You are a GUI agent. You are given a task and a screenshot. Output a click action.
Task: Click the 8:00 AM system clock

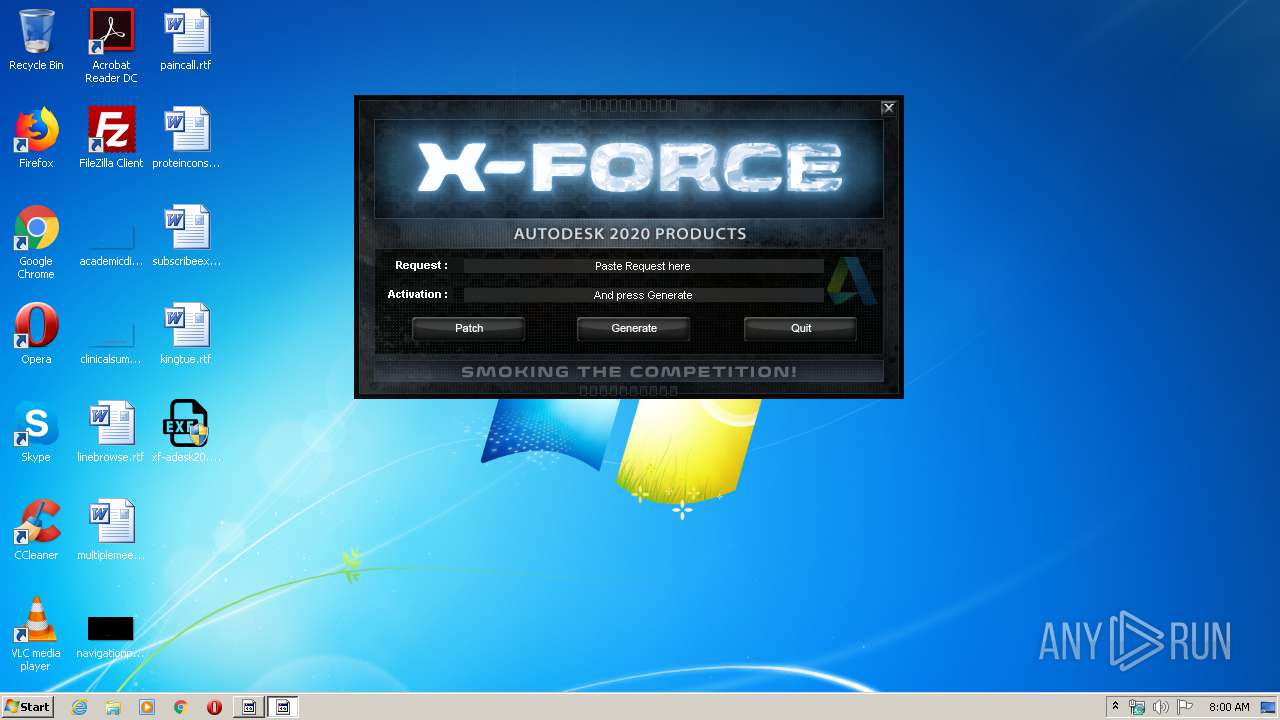pos(1229,707)
